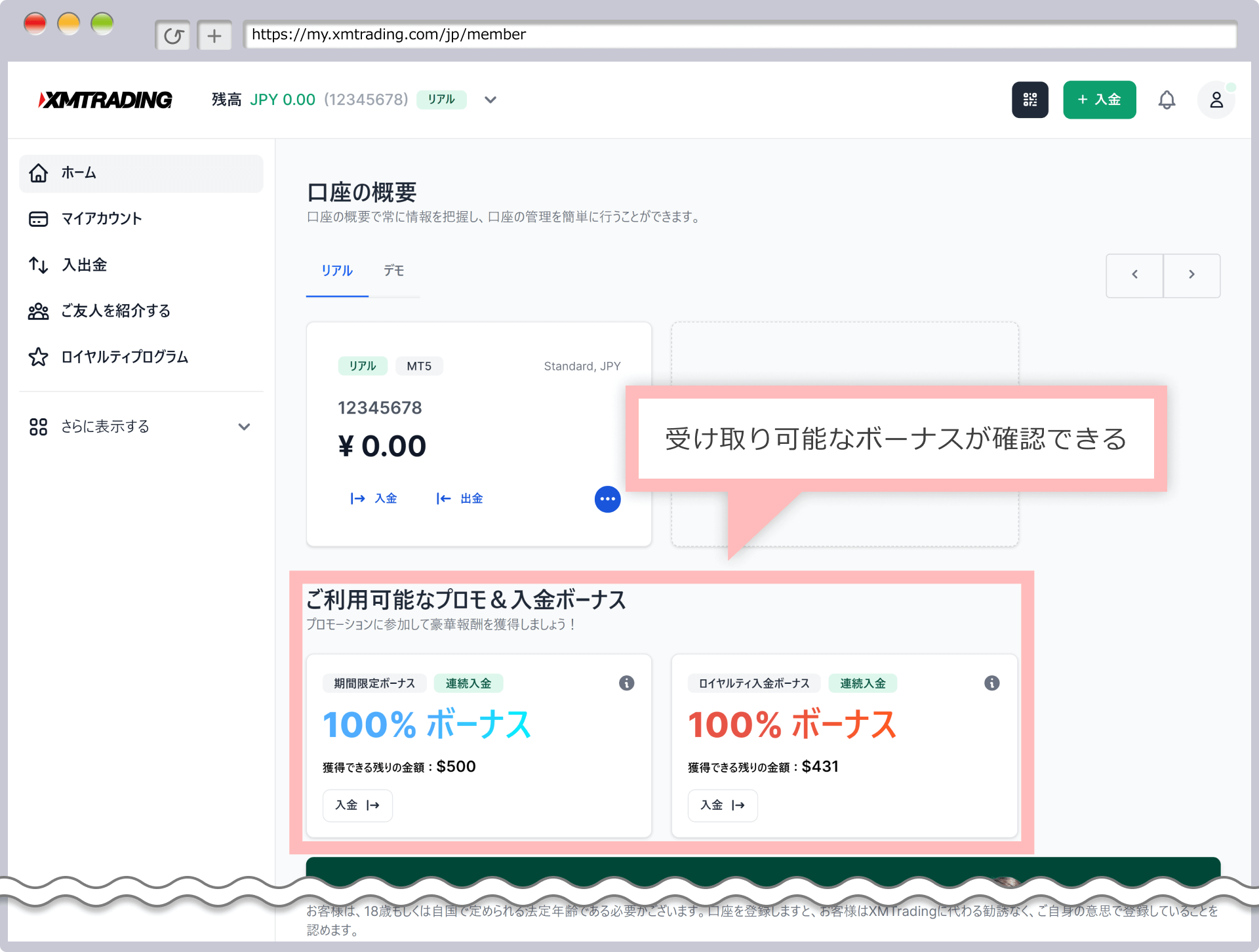The image size is (1259, 952).
Task: Click account number 12345678 on the card
Action: [380, 408]
